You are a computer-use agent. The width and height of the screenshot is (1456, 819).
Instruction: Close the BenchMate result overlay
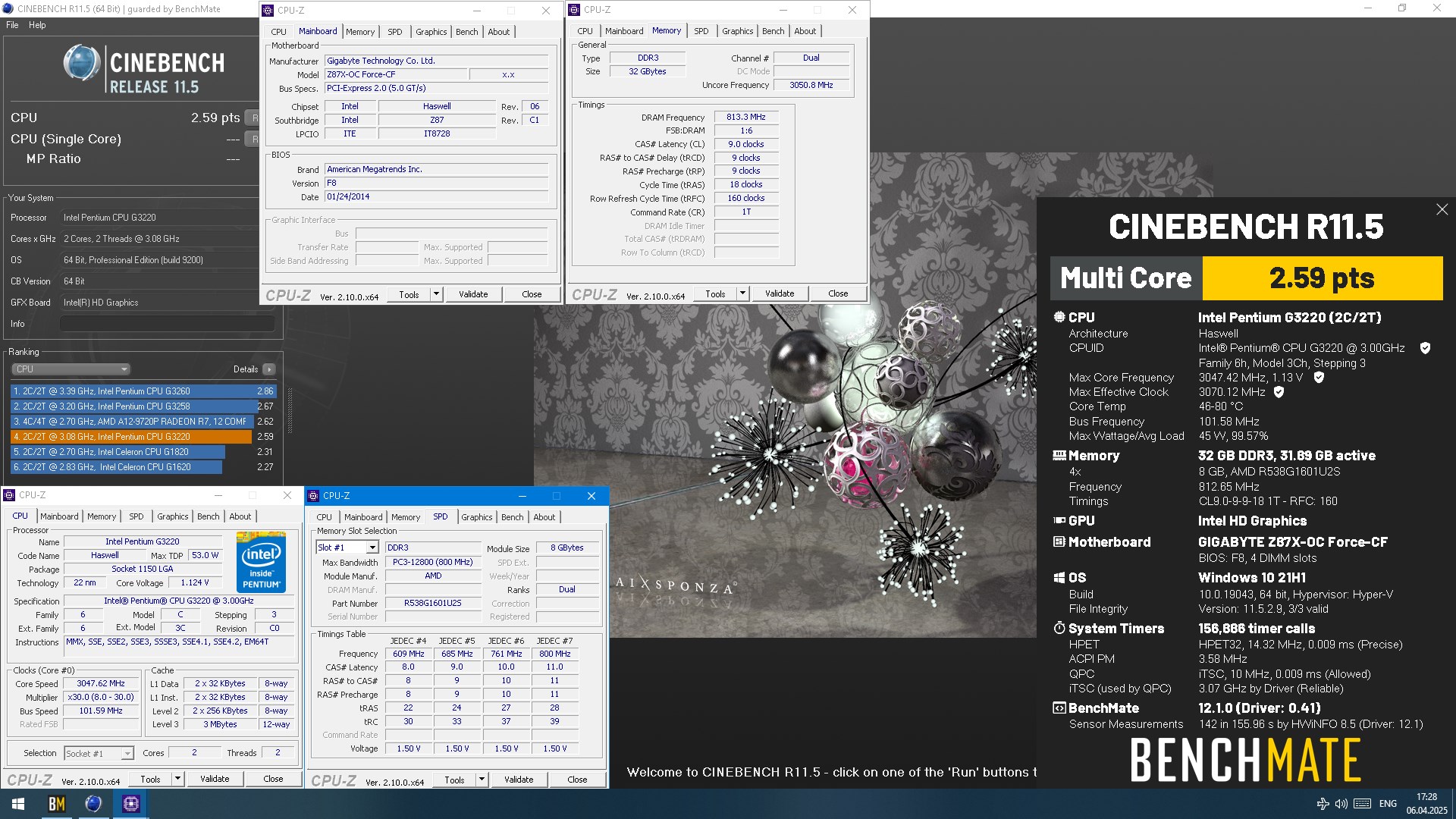point(1442,209)
